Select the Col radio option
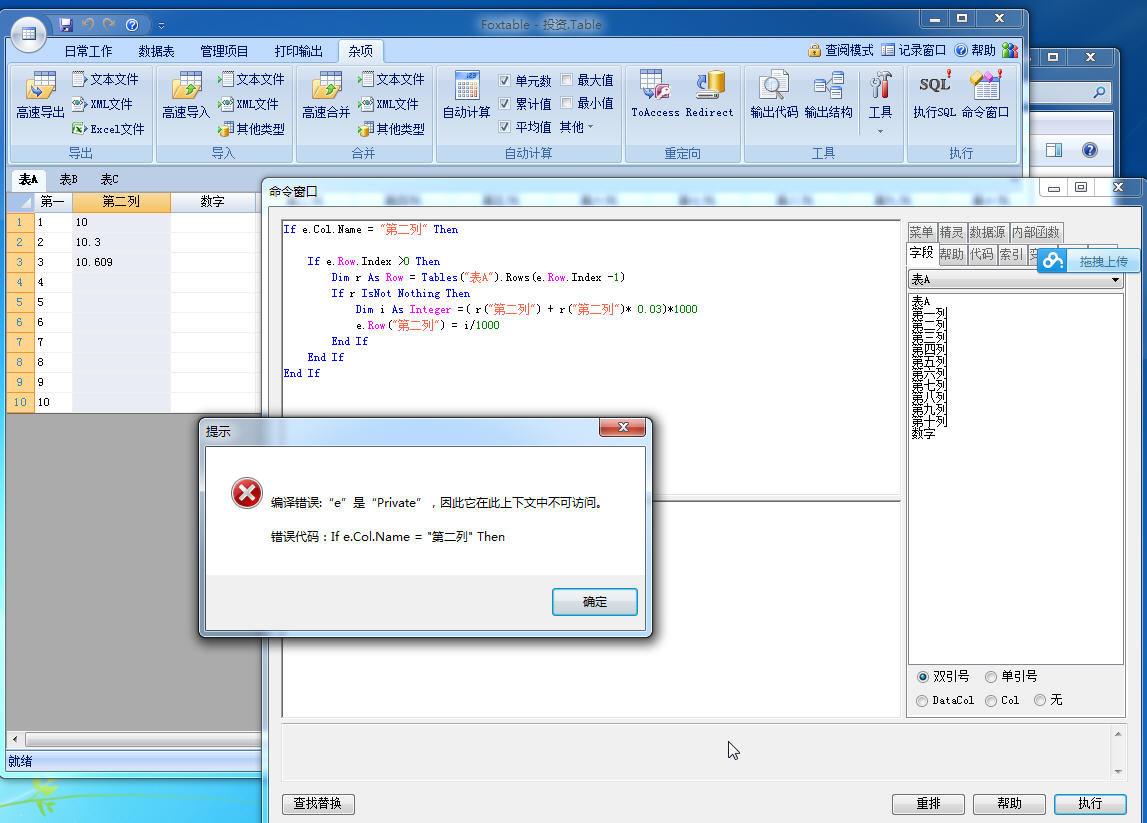 pos(990,701)
